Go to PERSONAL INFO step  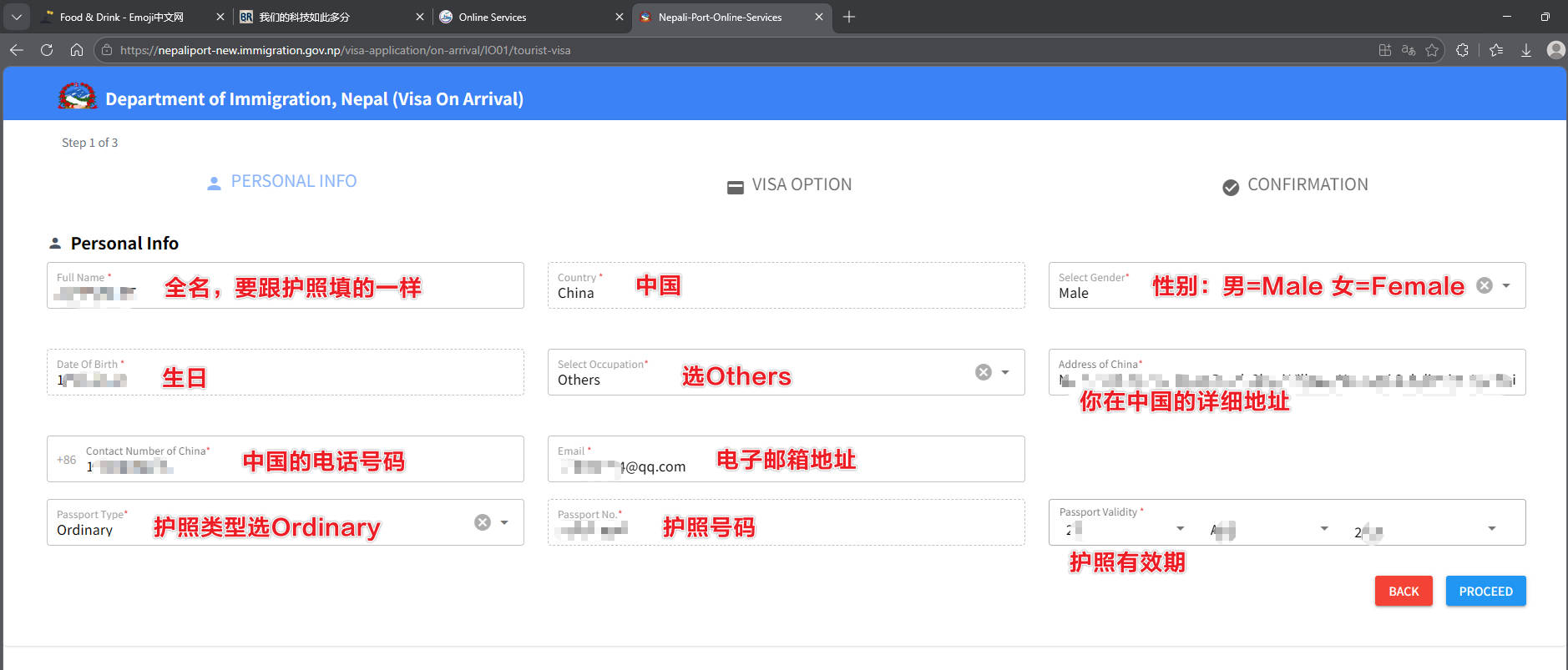282,182
